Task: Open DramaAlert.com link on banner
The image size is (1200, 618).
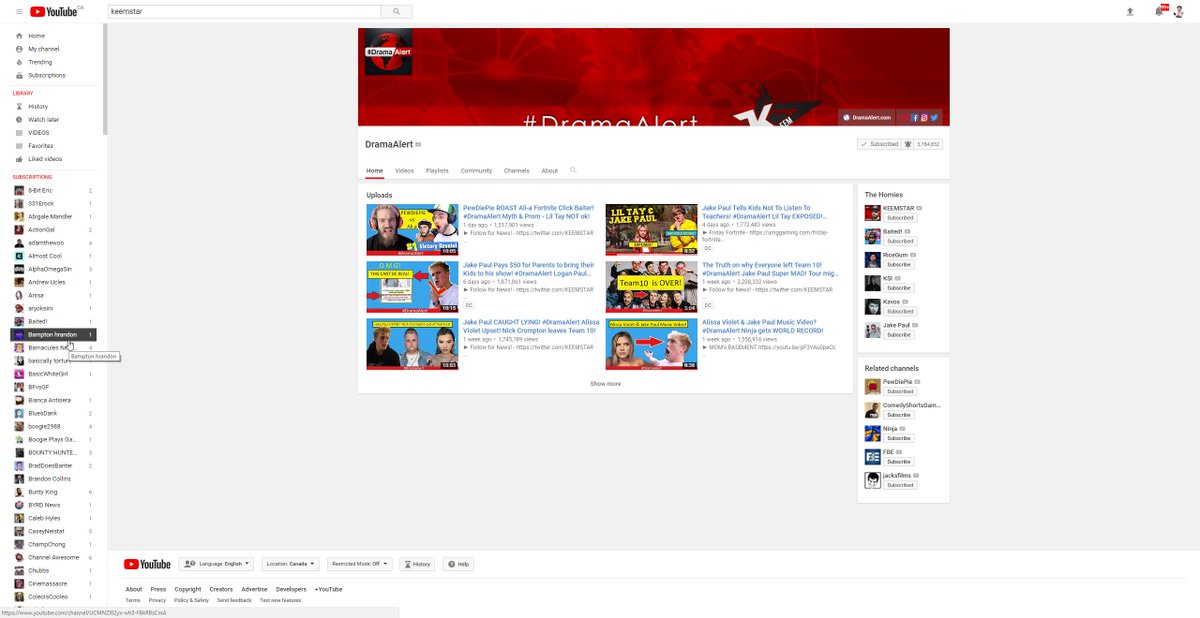Action: point(866,118)
